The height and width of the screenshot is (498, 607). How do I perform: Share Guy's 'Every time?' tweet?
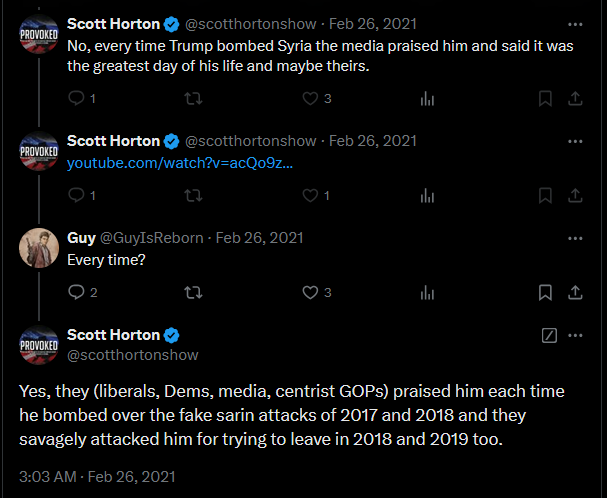pyautogui.click(x=575, y=292)
